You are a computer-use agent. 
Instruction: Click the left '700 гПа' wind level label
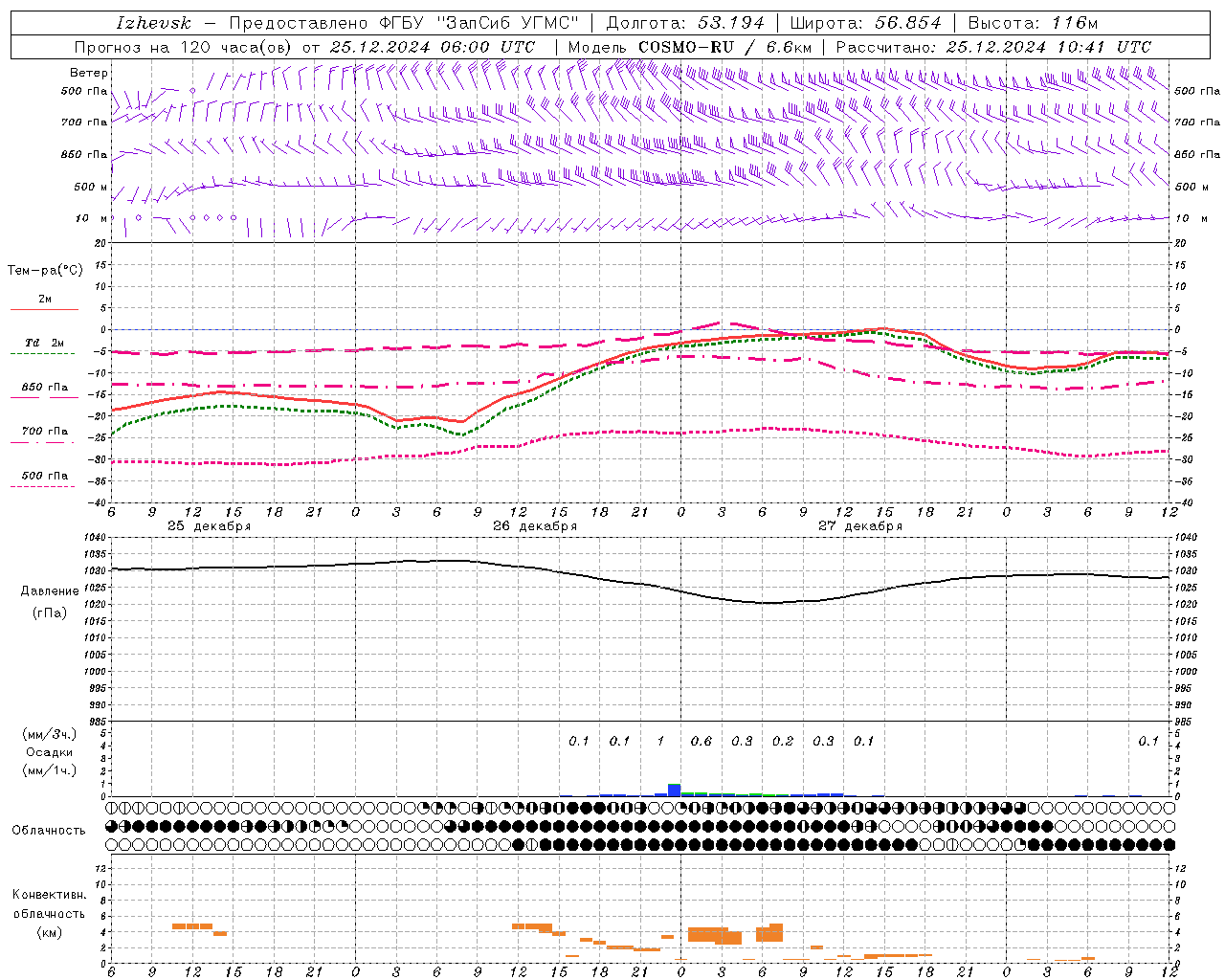84,122
